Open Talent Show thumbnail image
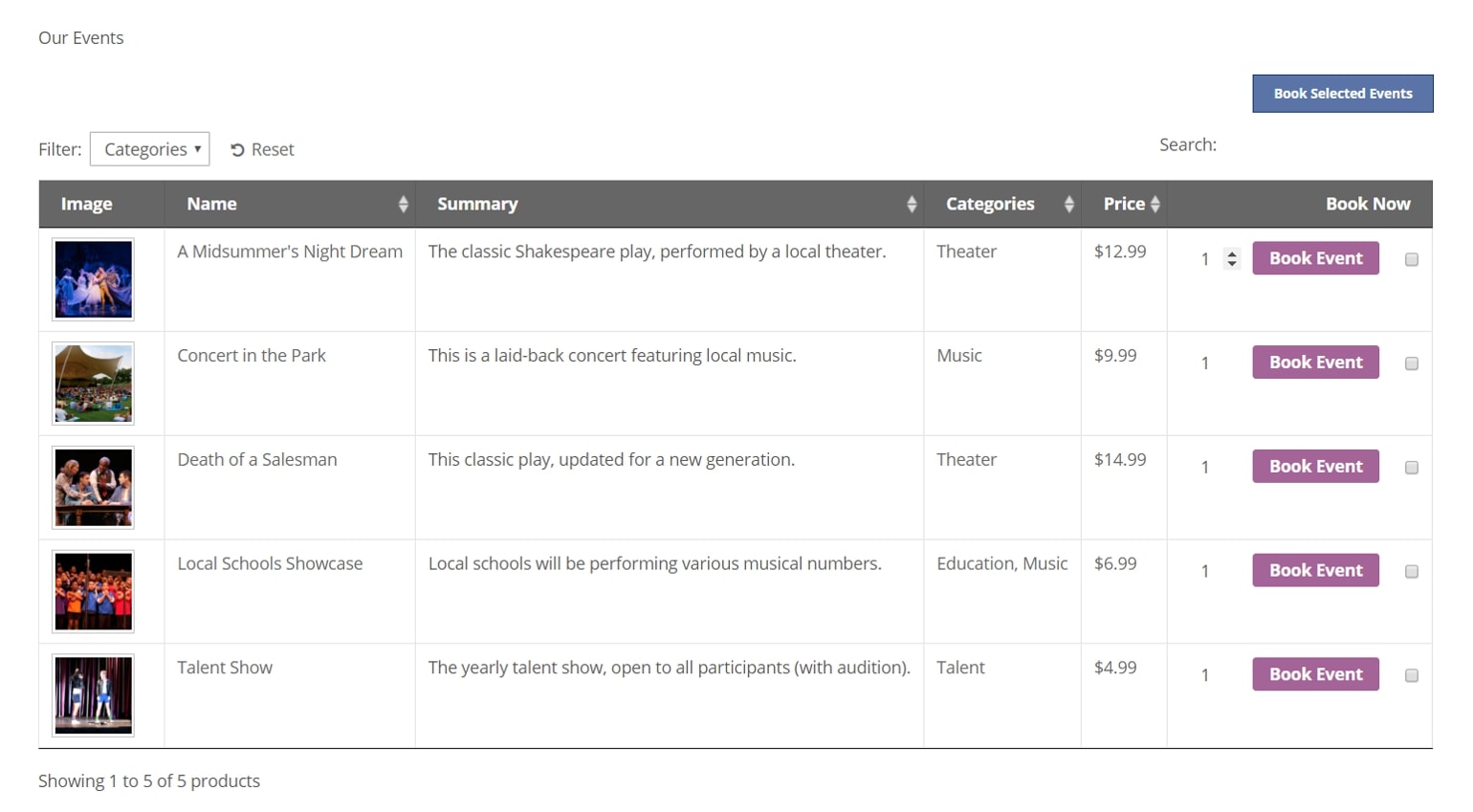The image size is (1473, 812). [93, 695]
